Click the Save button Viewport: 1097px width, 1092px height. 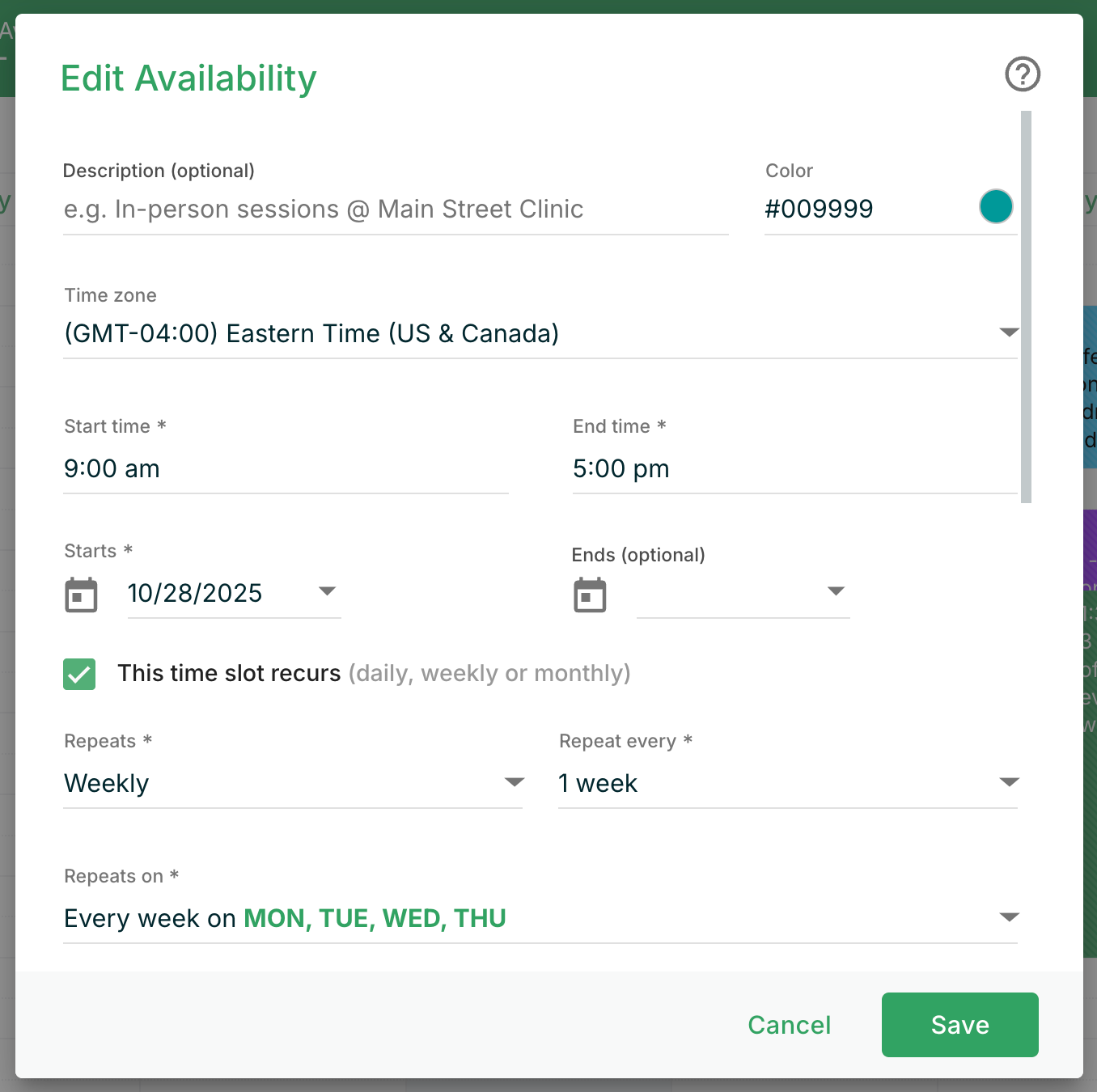[959, 1025]
